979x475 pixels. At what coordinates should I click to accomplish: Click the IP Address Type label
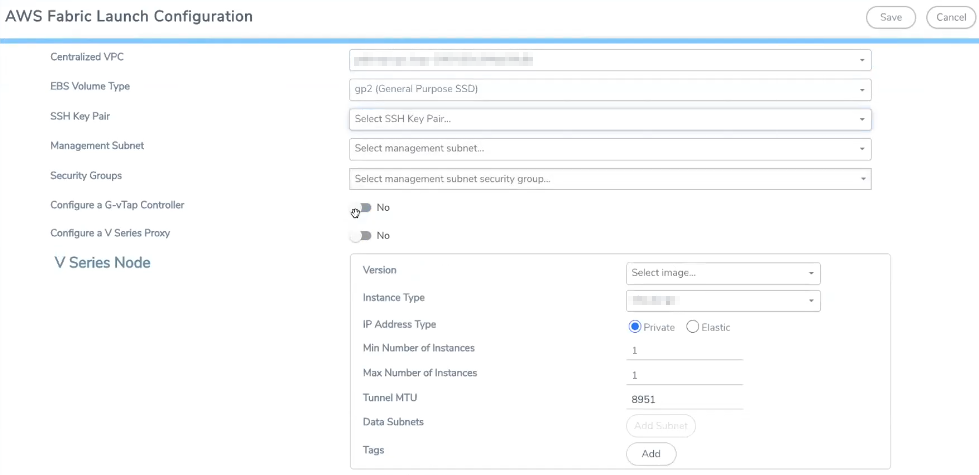(x=400, y=325)
